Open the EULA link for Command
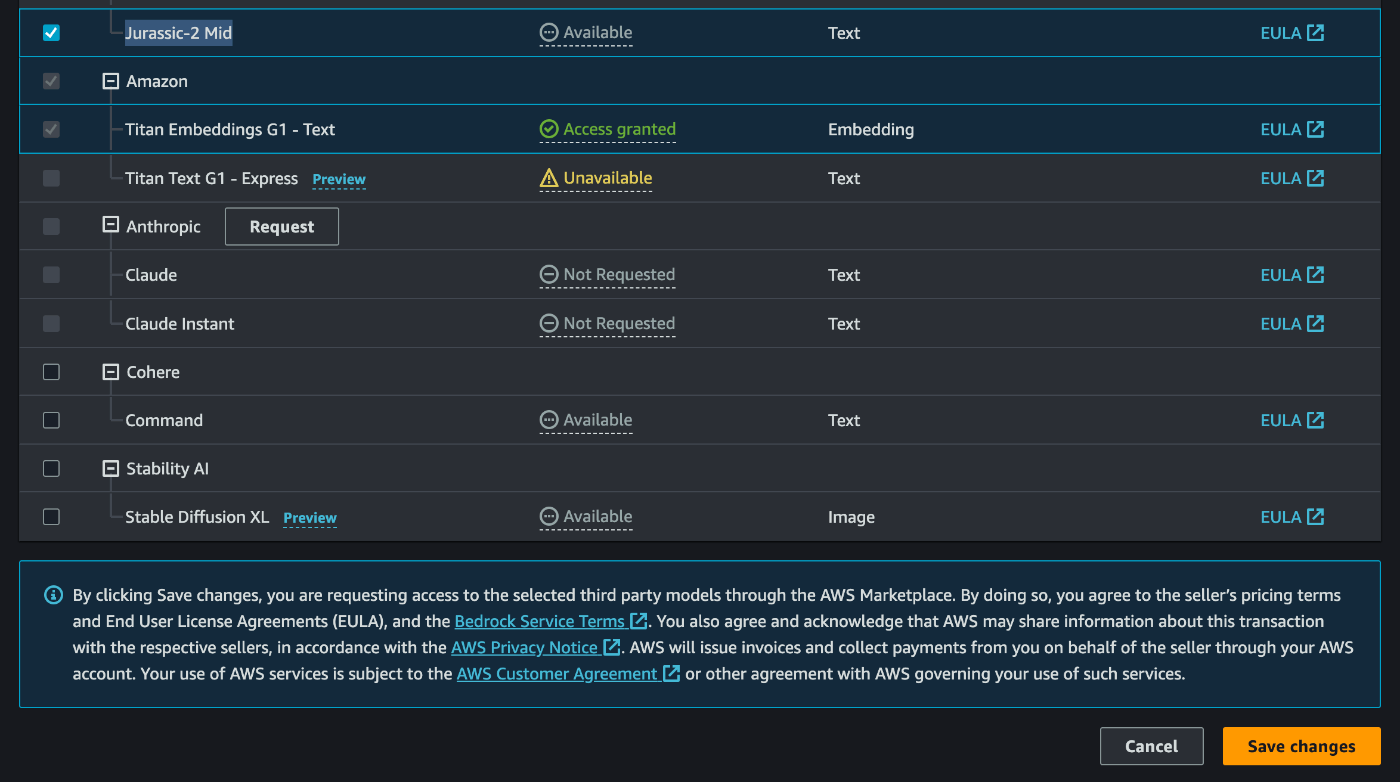1400x782 pixels. point(1292,420)
